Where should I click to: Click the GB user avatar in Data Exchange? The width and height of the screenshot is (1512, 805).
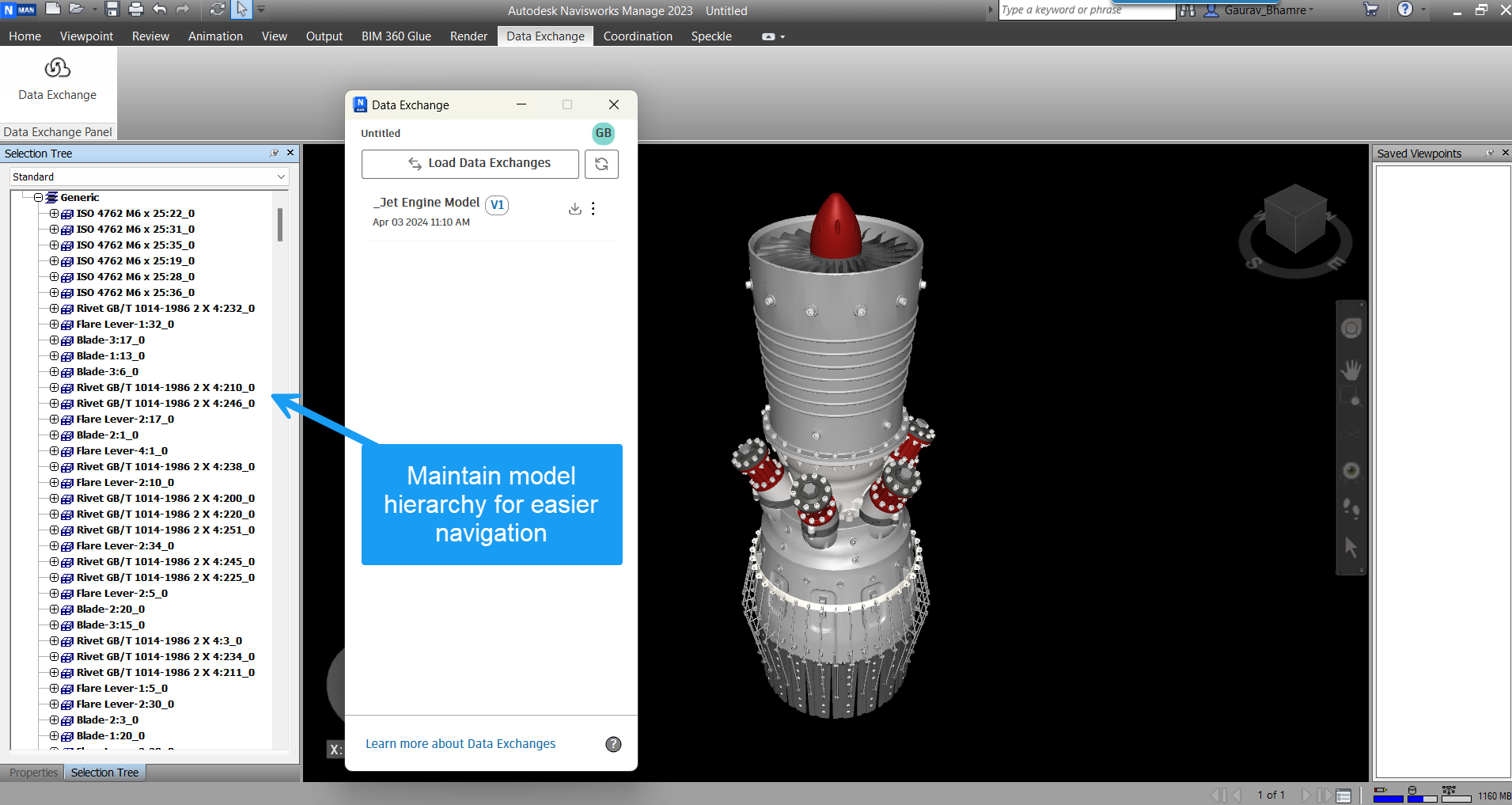tap(604, 133)
